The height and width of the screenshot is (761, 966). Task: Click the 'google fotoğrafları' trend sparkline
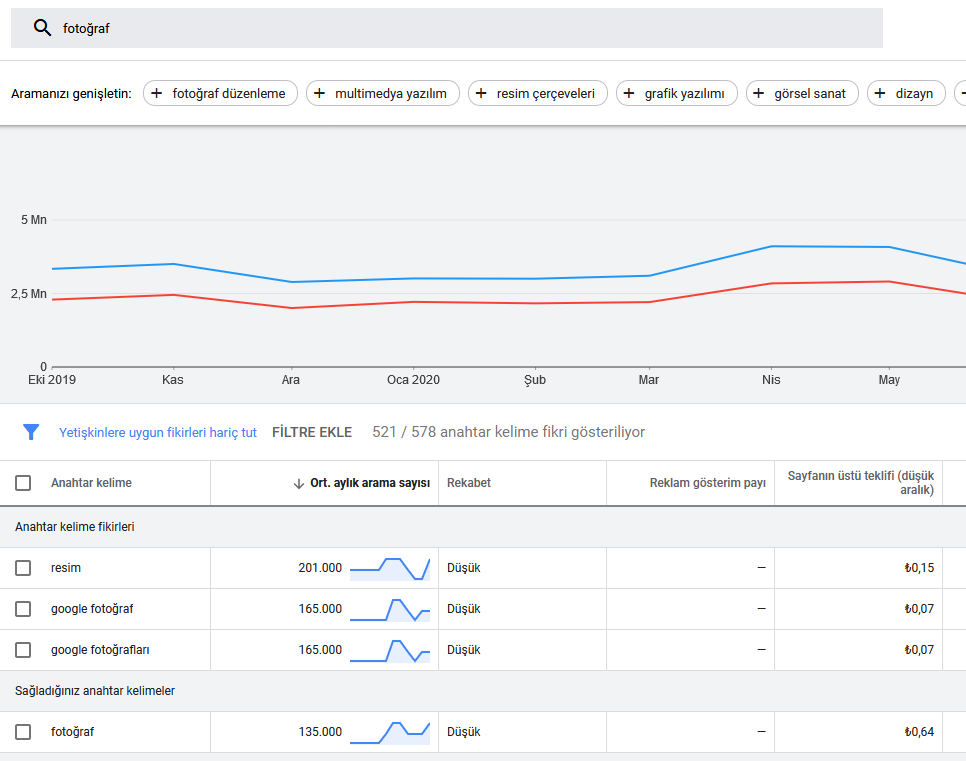coord(390,650)
